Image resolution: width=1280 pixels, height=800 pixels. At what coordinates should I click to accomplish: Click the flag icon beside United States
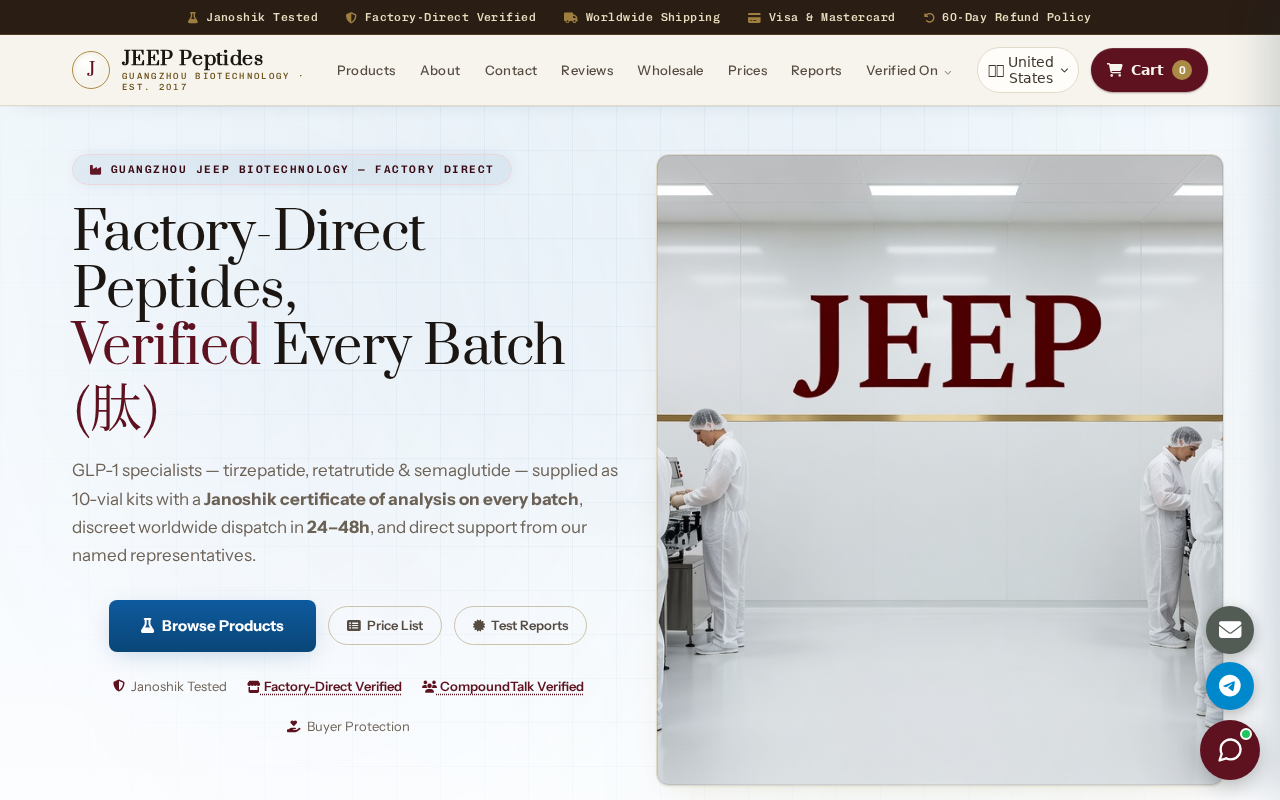point(996,70)
